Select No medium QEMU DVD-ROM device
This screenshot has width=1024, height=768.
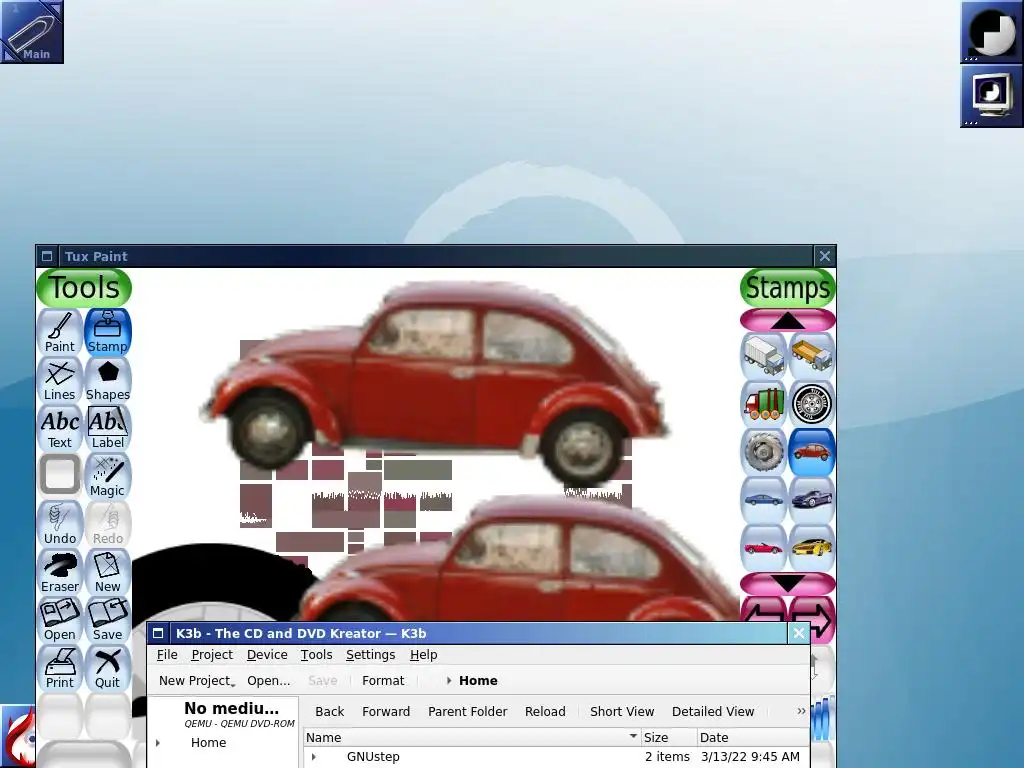(x=225, y=714)
